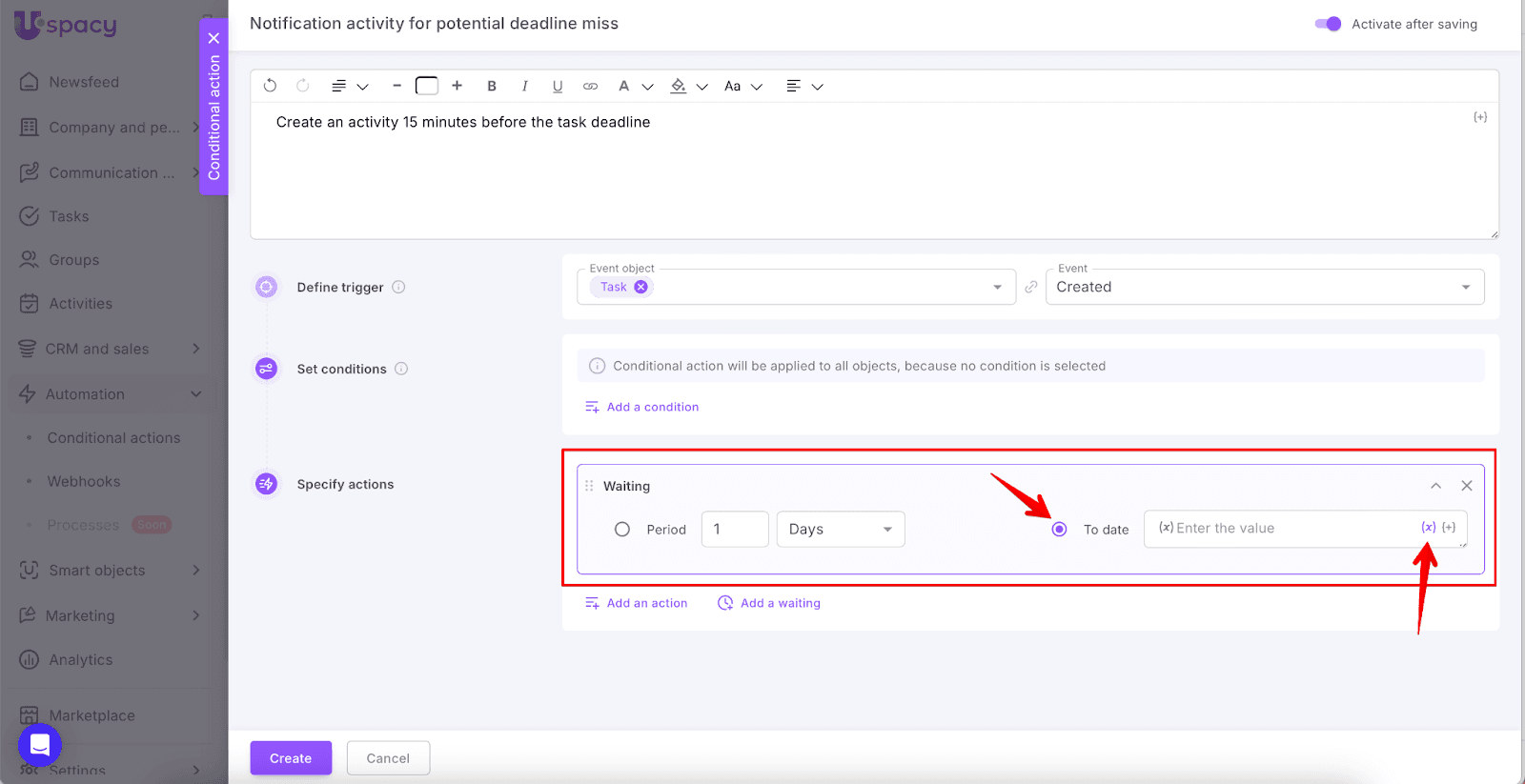
Task: Click the Add a condition link
Action: pyautogui.click(x=652, y=407)
